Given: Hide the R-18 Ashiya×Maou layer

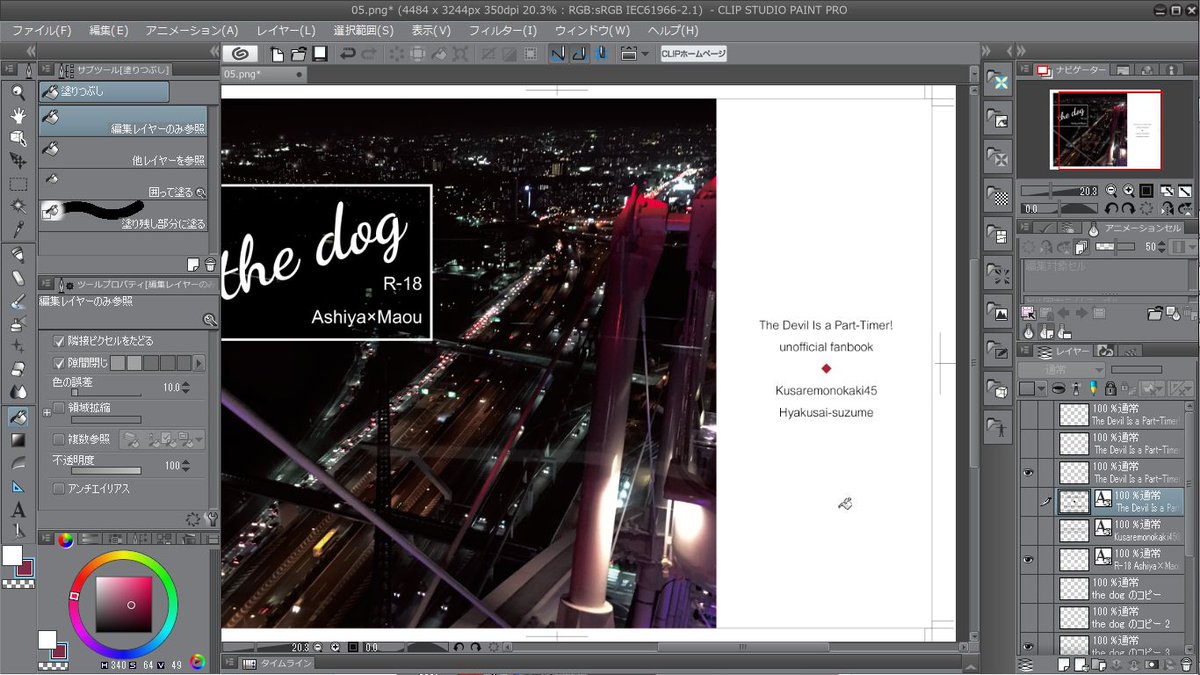Looking at the screenshot, I should pos(1028,559).
